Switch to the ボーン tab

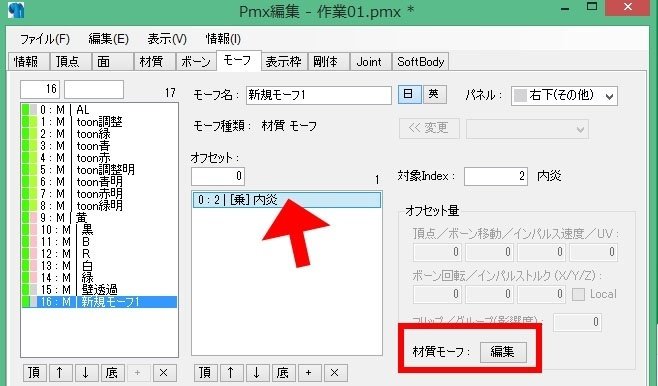coord(196,62)
